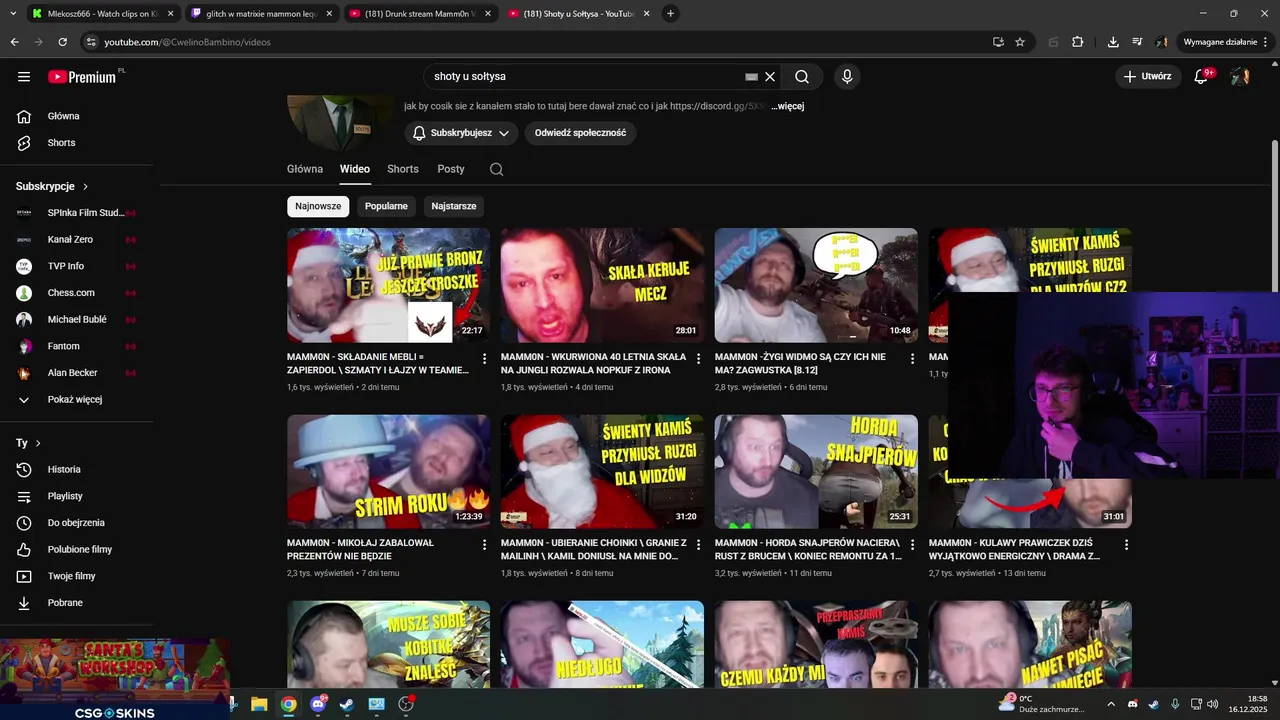Start voice search with microphone icon
1280x720 pixels.
pos(847,76)
